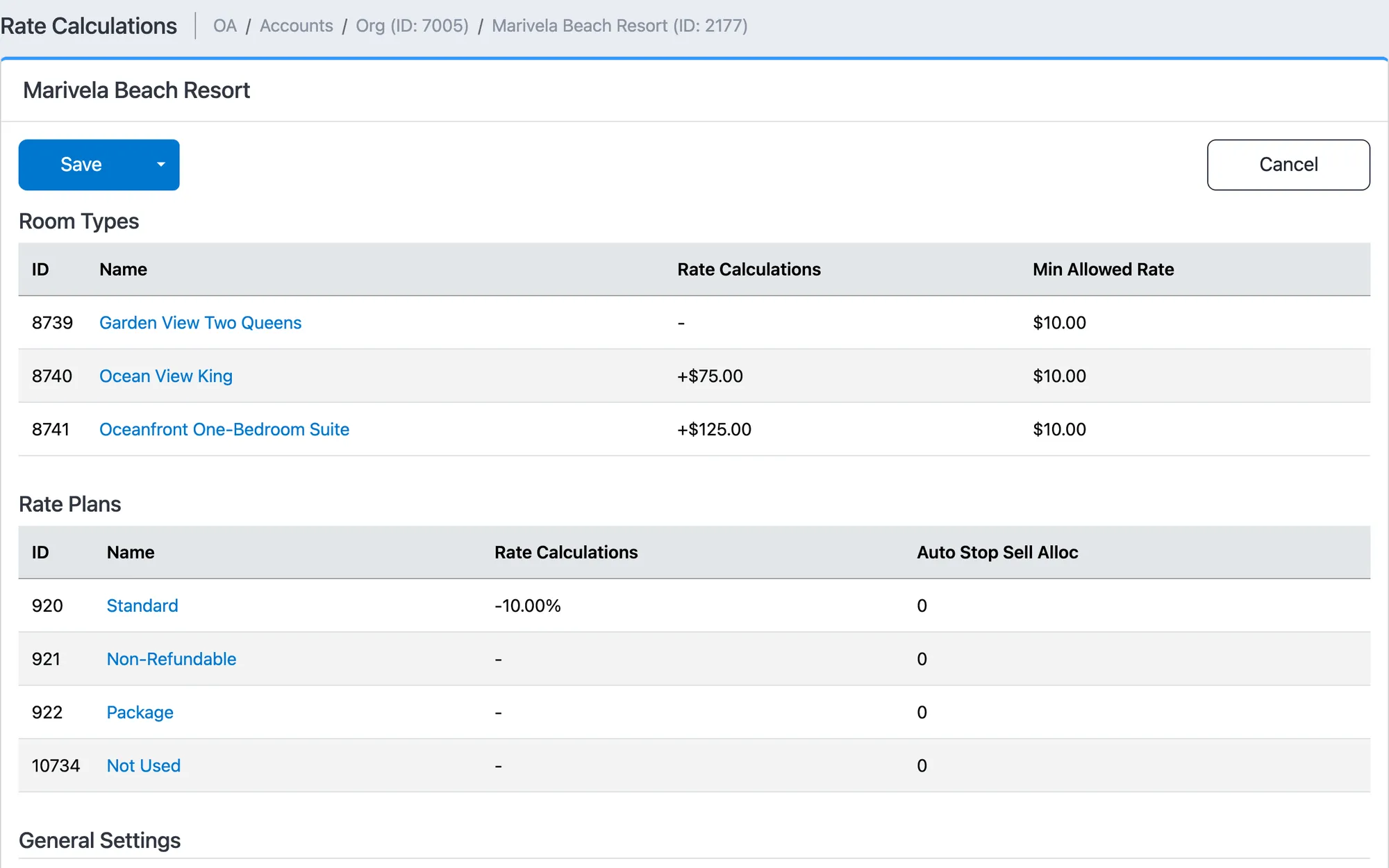
Task: Click Auto Stop Sell Alloc value for Standard
Action: click(922, 606)
